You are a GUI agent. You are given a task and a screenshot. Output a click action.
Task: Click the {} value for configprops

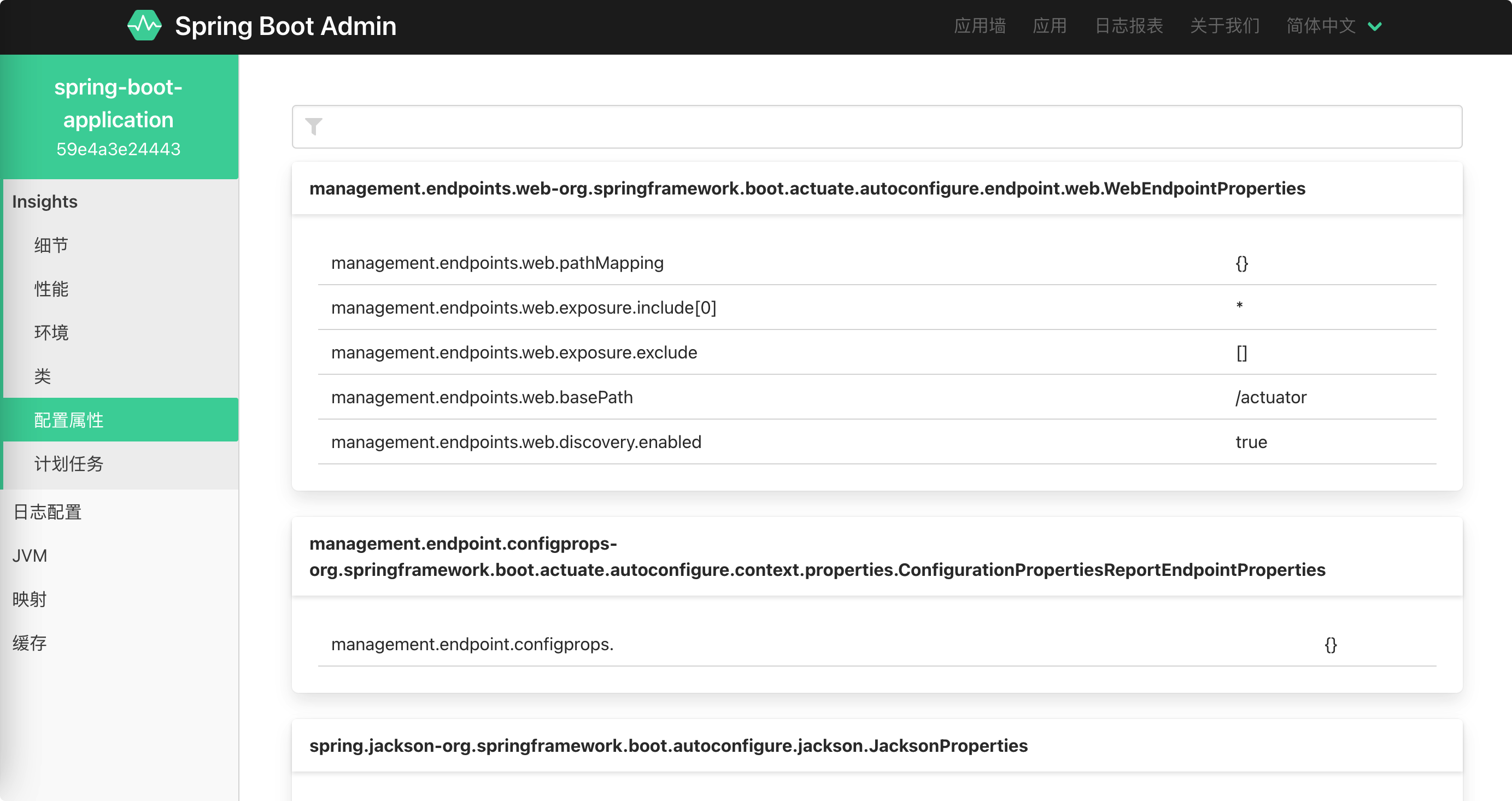1331,644
